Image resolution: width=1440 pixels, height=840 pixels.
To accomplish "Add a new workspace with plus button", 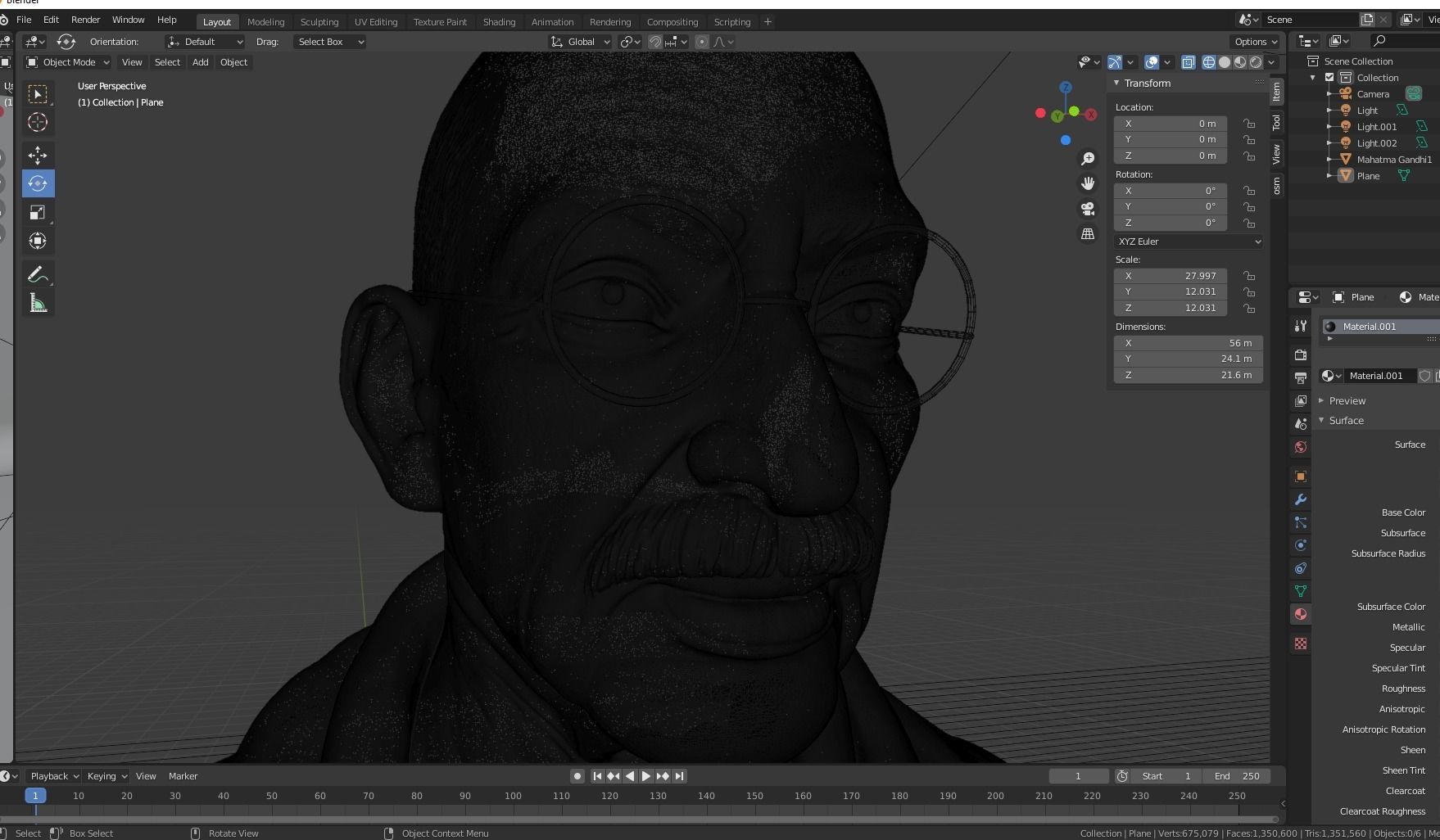I will coord(768,22).
